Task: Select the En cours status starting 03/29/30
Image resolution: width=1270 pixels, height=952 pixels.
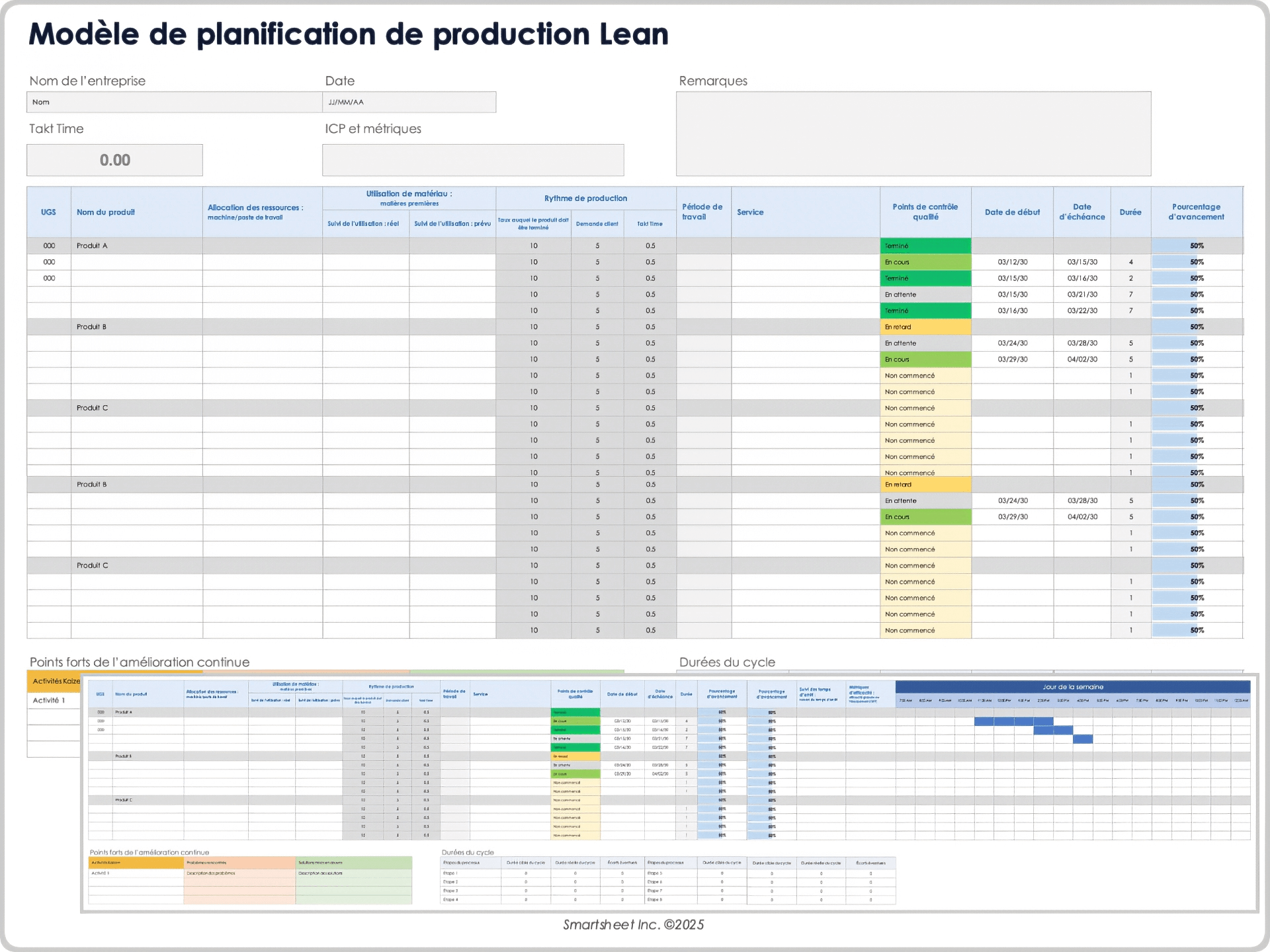Action: point(925,359)
